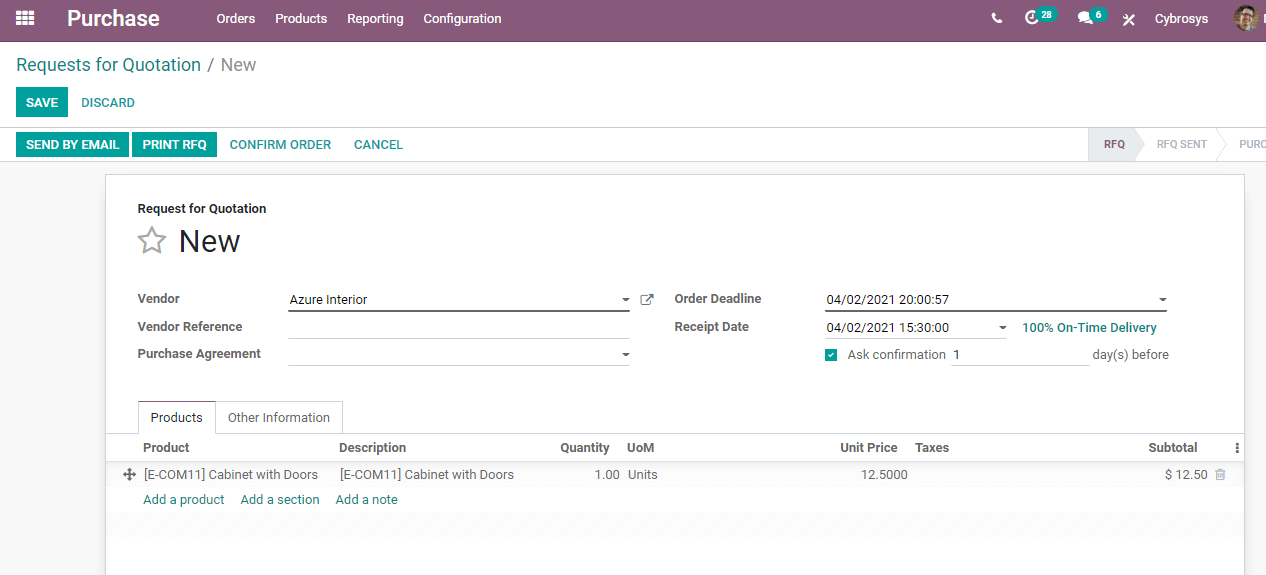Click the Units UoM cell
This screenshot has height=575, width=1266.
(643, 475)
